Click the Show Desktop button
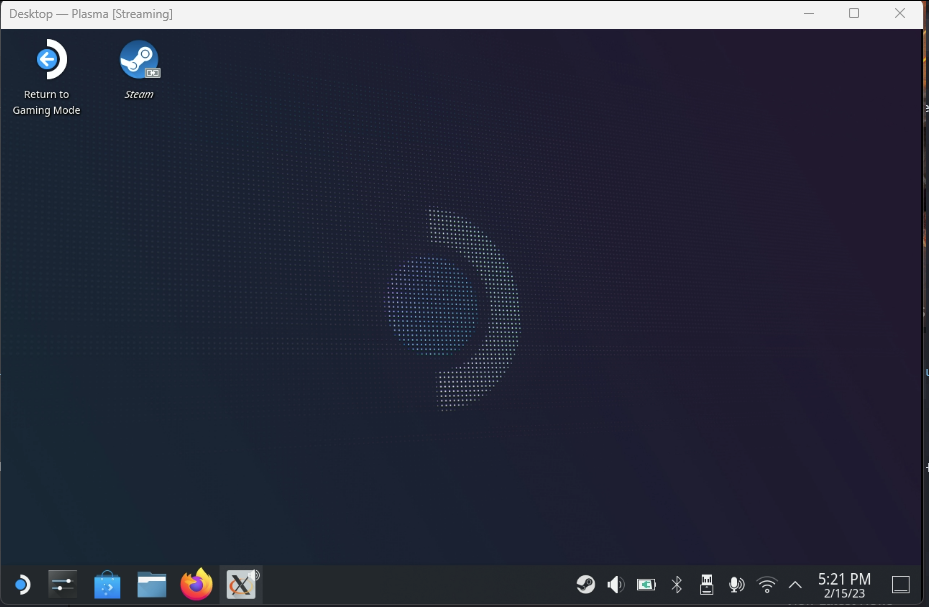 [900, 584]
